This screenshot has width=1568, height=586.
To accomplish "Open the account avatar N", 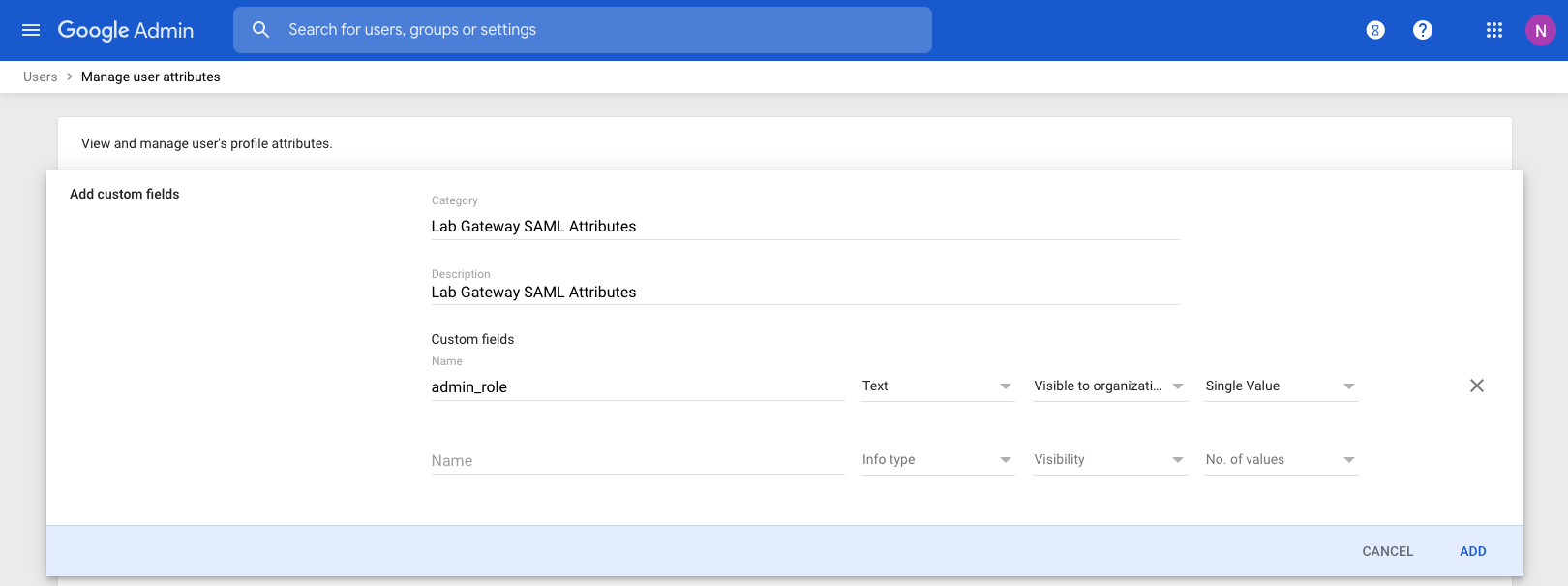I will [1540, 30].
